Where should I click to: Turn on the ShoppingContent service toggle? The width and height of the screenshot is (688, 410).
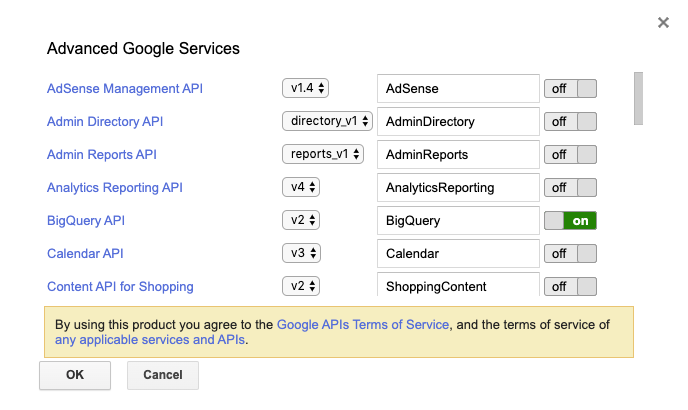570,286
